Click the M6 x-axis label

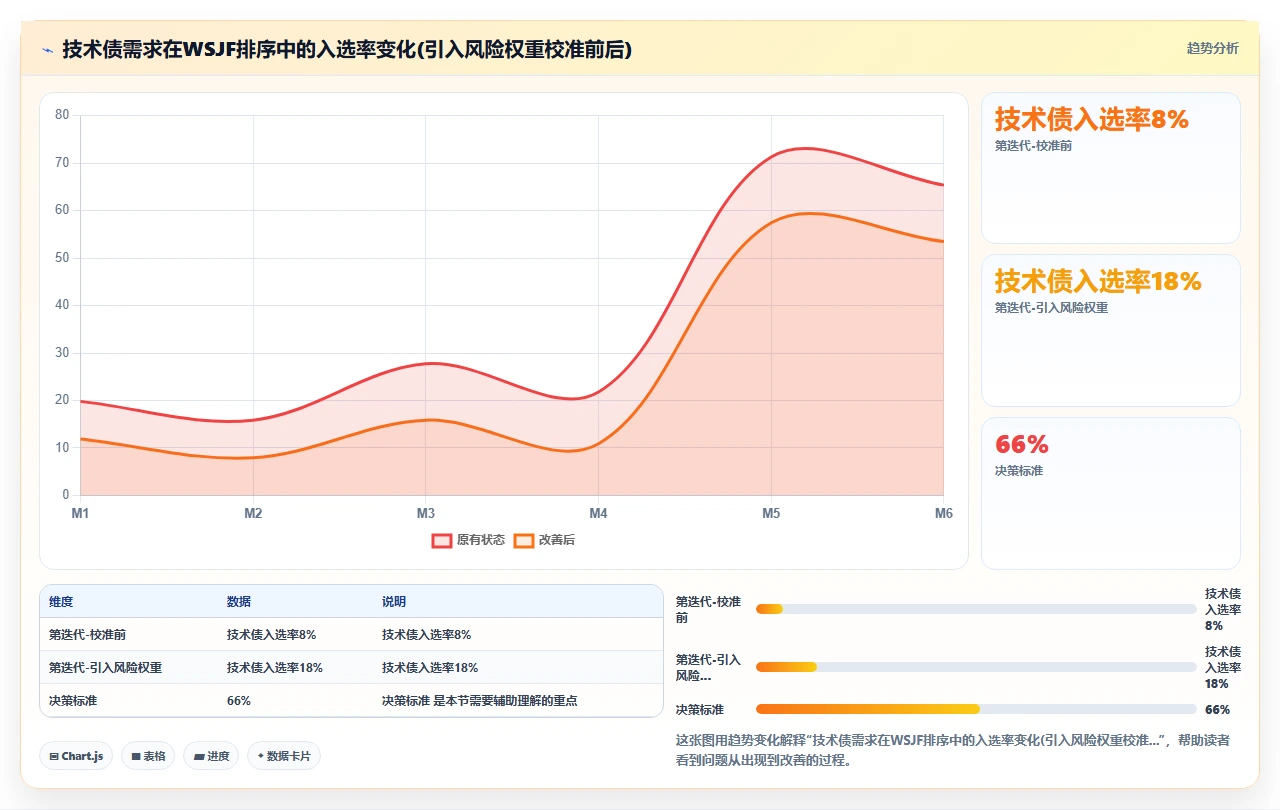point(943,513)
